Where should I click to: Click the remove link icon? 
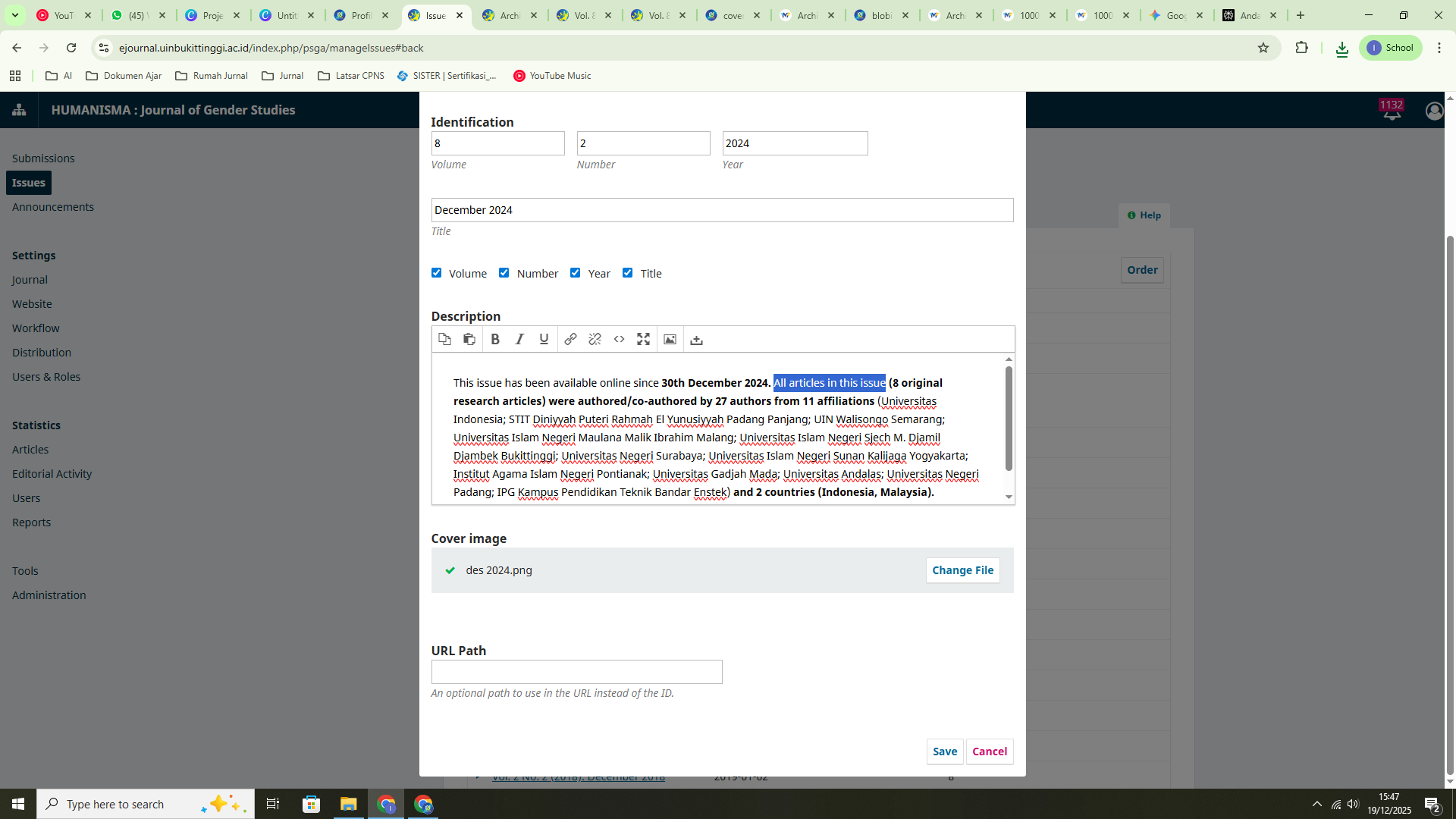pos(595,340)
